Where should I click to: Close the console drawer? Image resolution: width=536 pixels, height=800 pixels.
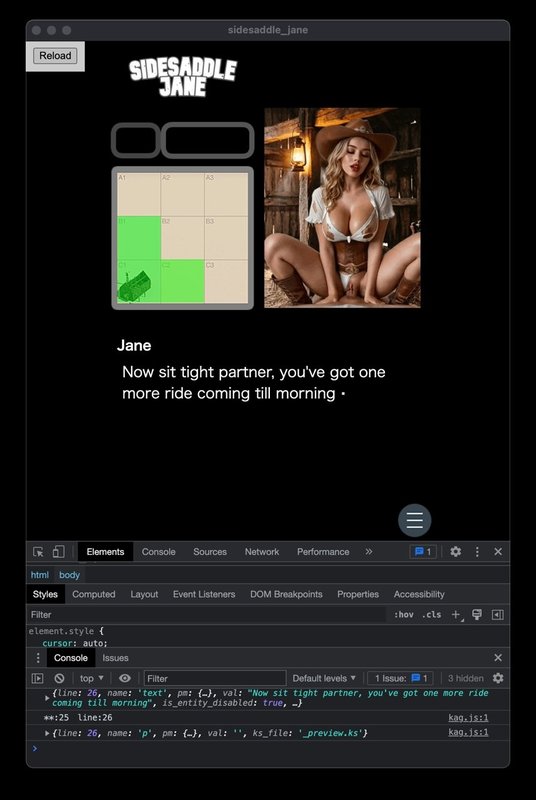coord(498,658)
